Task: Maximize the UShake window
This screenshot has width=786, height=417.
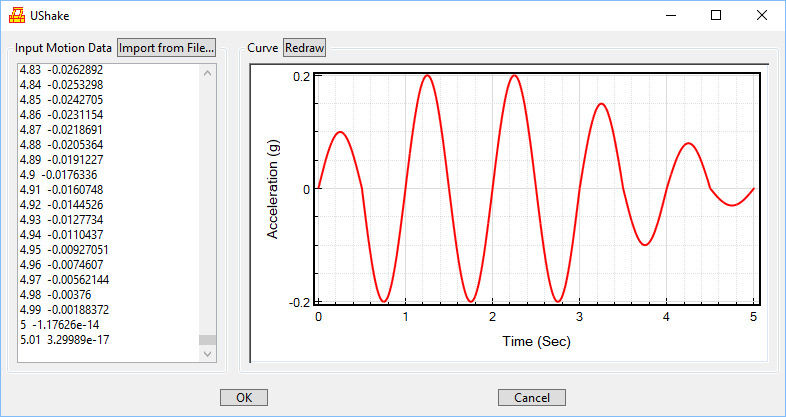Action: tap(716, 16)
